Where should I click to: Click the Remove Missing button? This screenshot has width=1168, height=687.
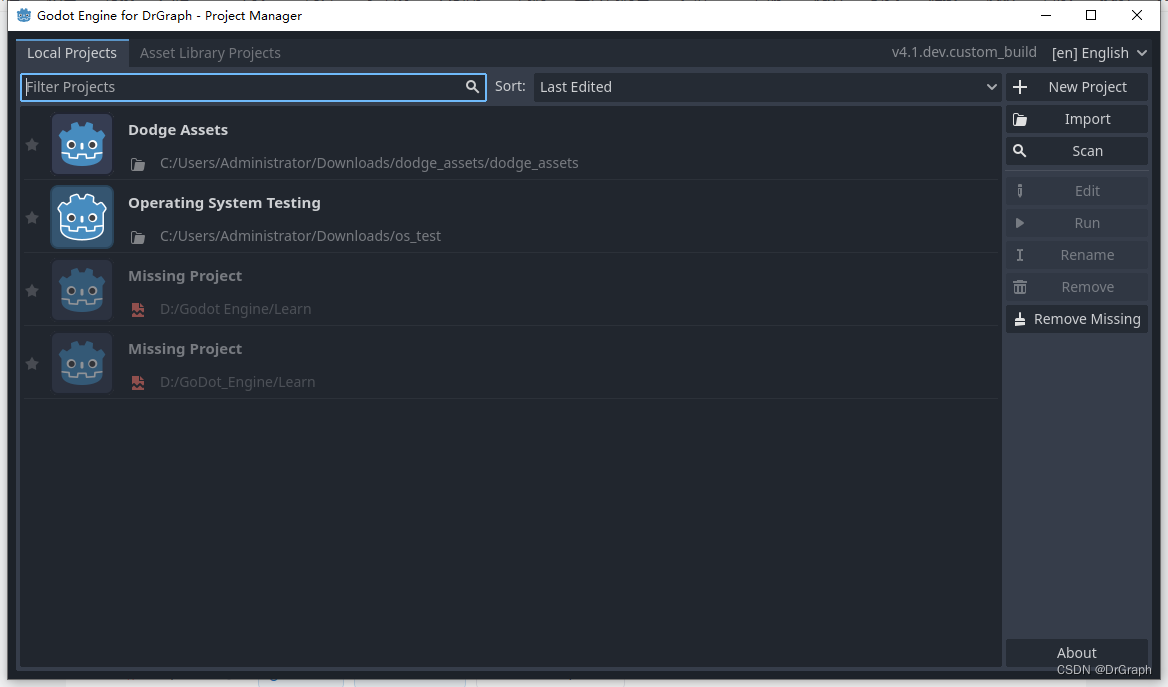point(1076,319)
